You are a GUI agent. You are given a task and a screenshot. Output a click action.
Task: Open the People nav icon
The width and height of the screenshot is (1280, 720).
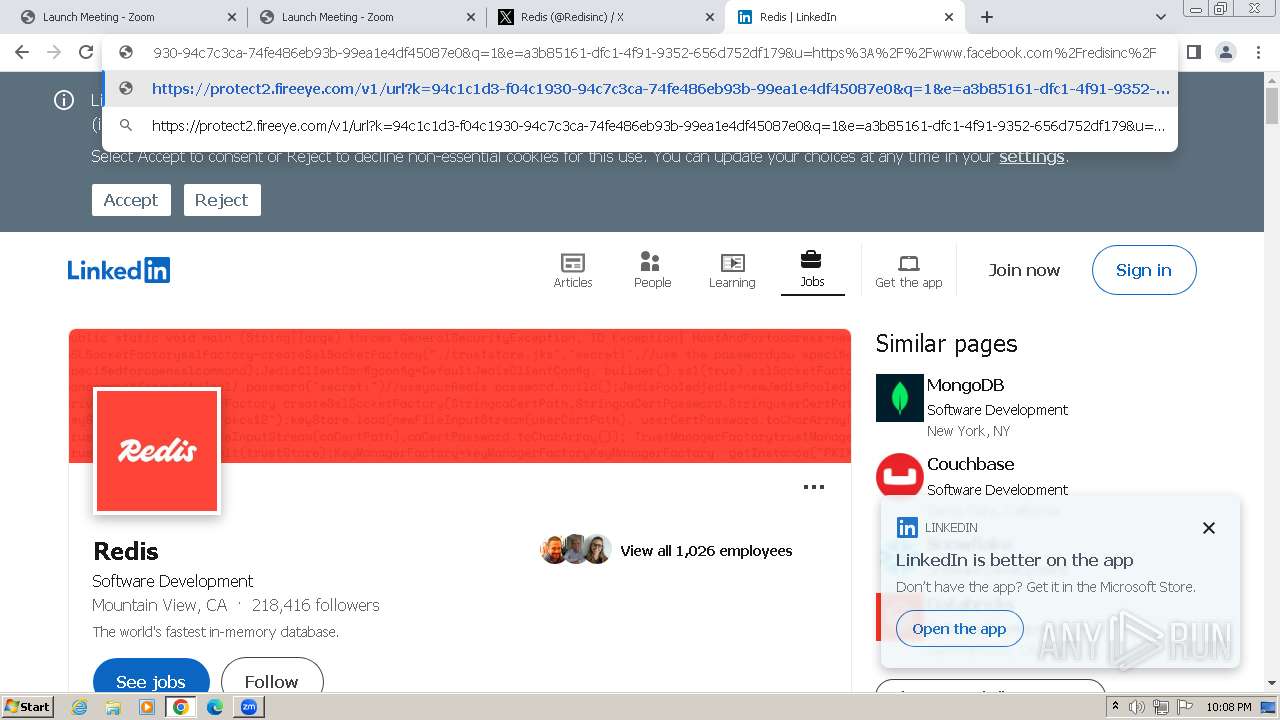[x=652, y=270]
